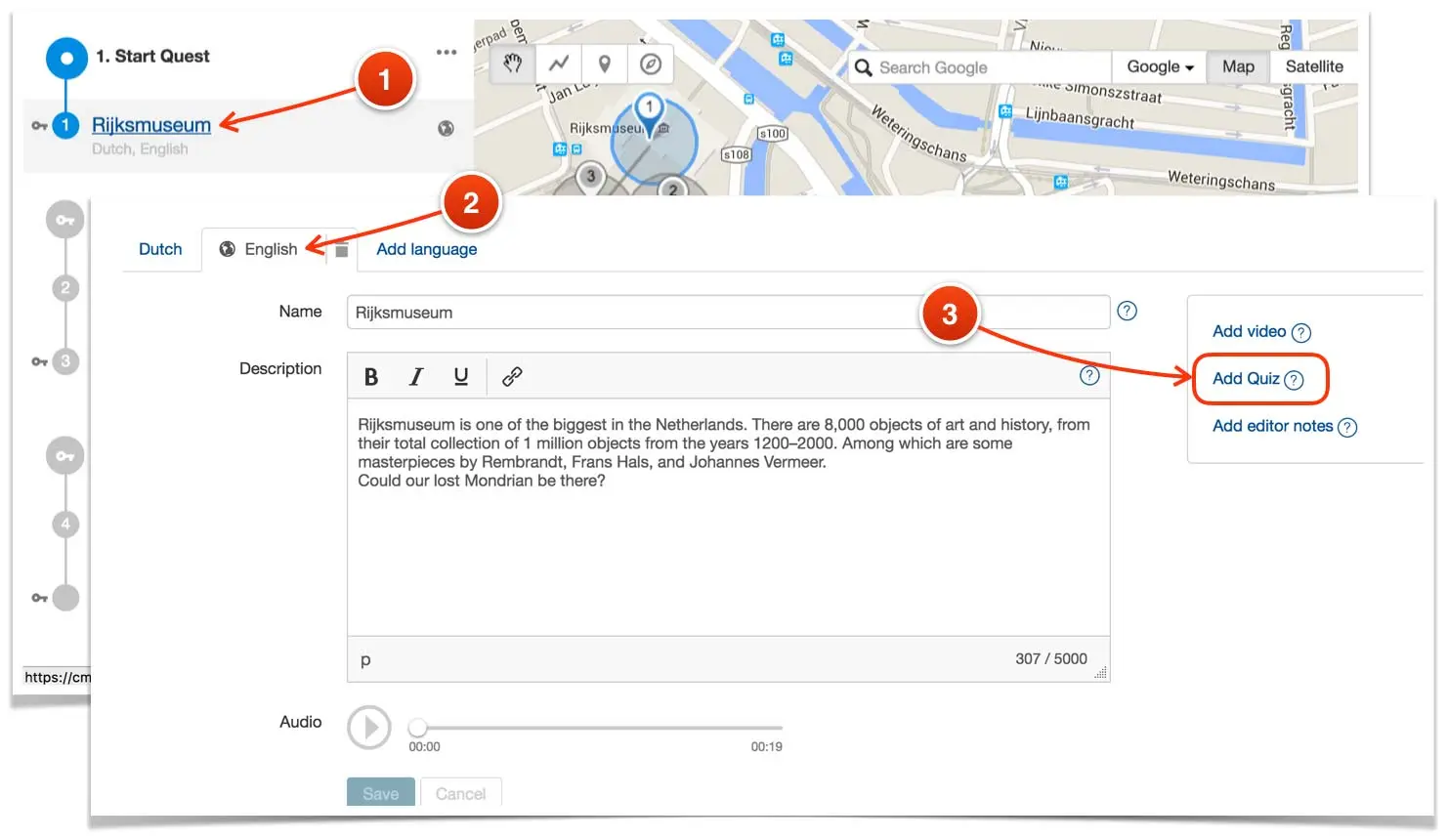Switch to the Dutch language tab
Screen dimensions: 1448x840
click(160, 249)
